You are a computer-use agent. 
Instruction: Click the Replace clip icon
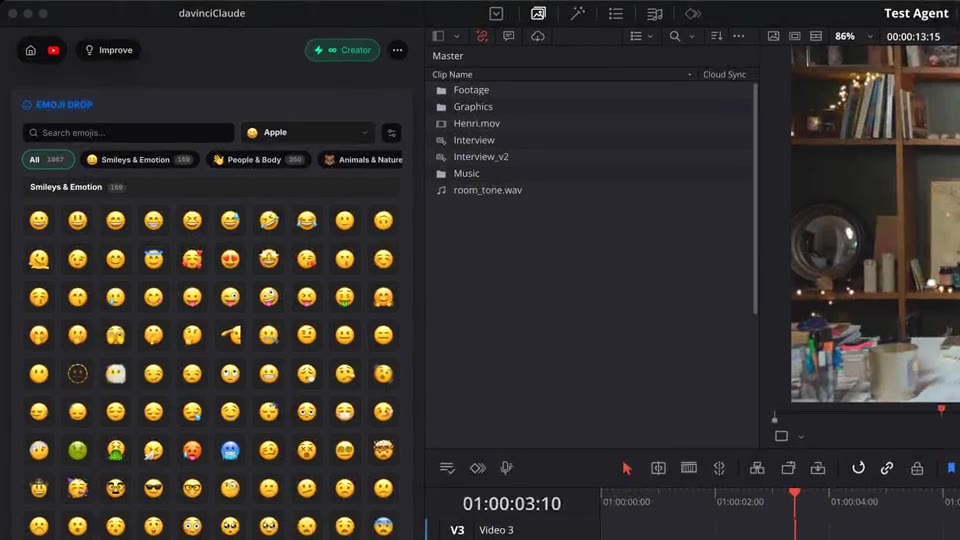[x=818, y=468]
